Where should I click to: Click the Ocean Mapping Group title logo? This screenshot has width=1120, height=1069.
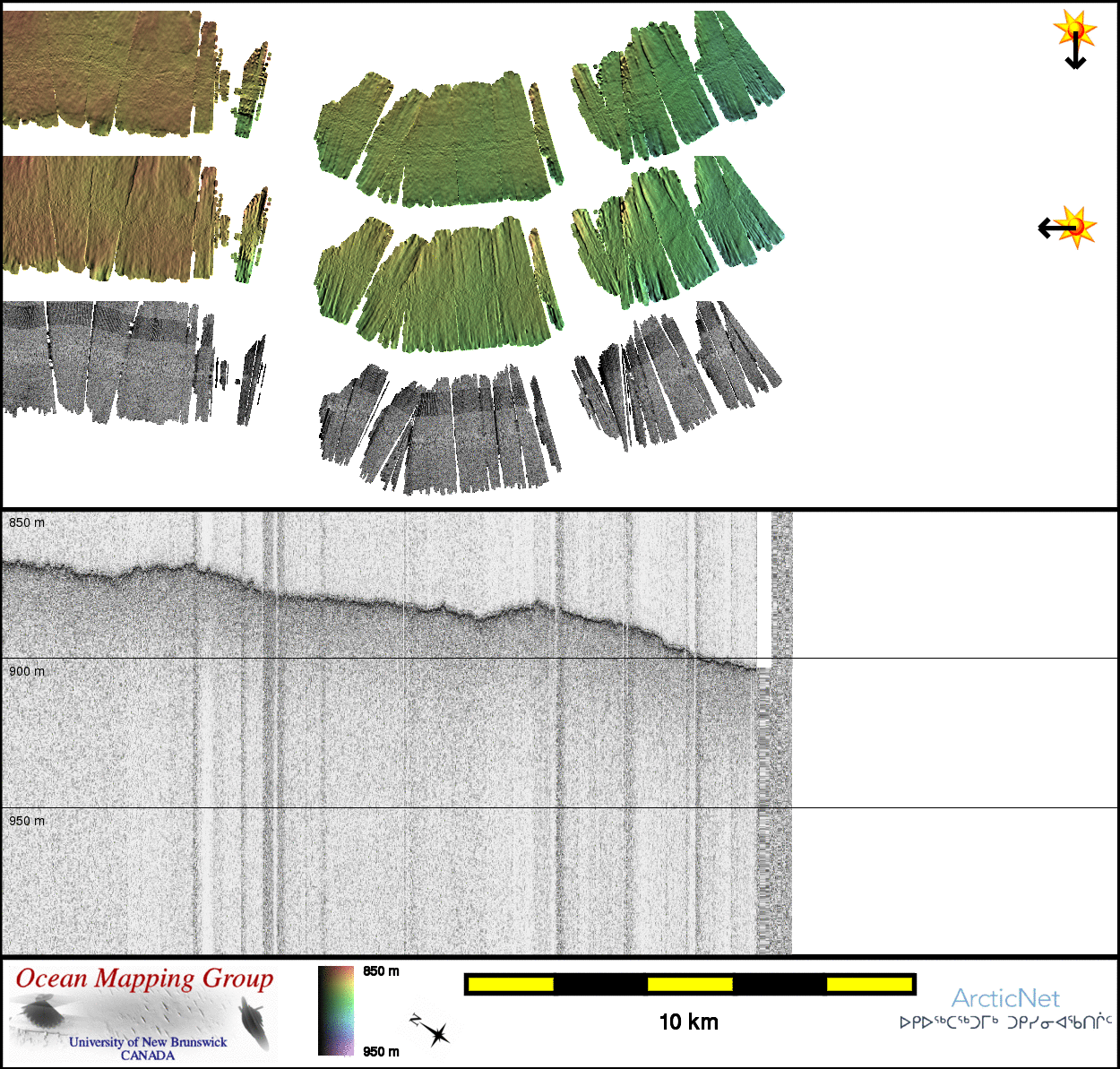point(144,978)
